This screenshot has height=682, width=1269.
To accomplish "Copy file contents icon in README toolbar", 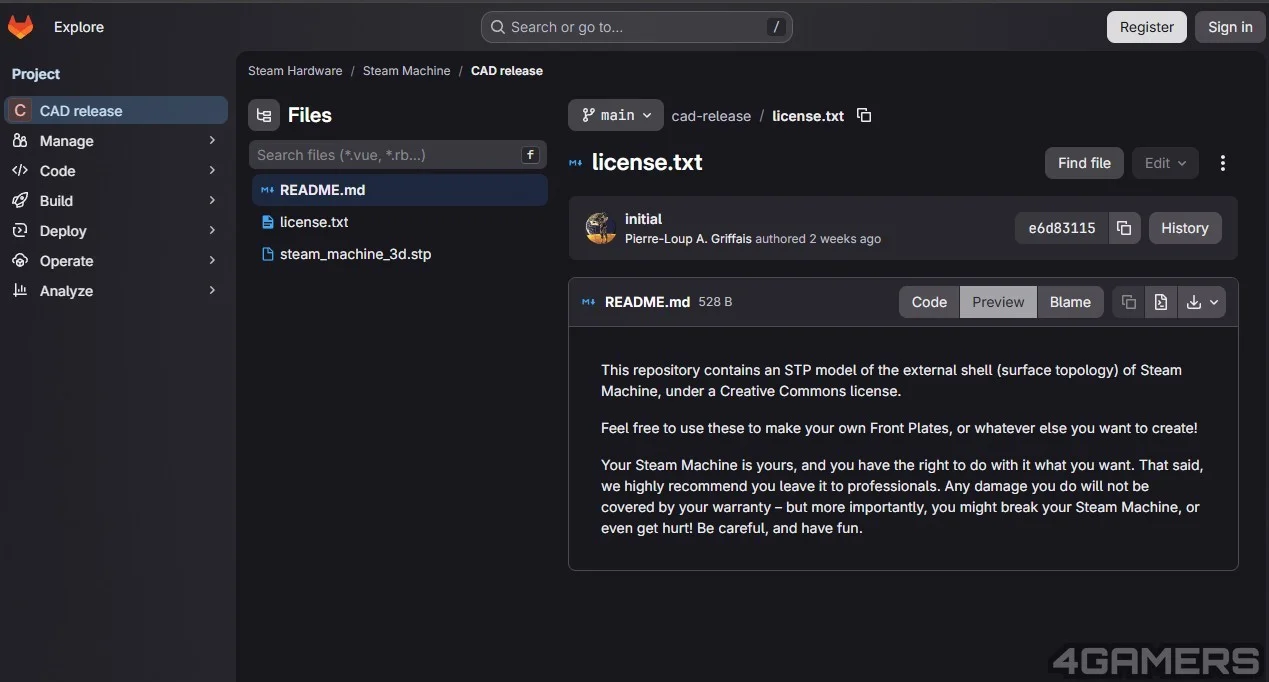I will [1129, 302].
